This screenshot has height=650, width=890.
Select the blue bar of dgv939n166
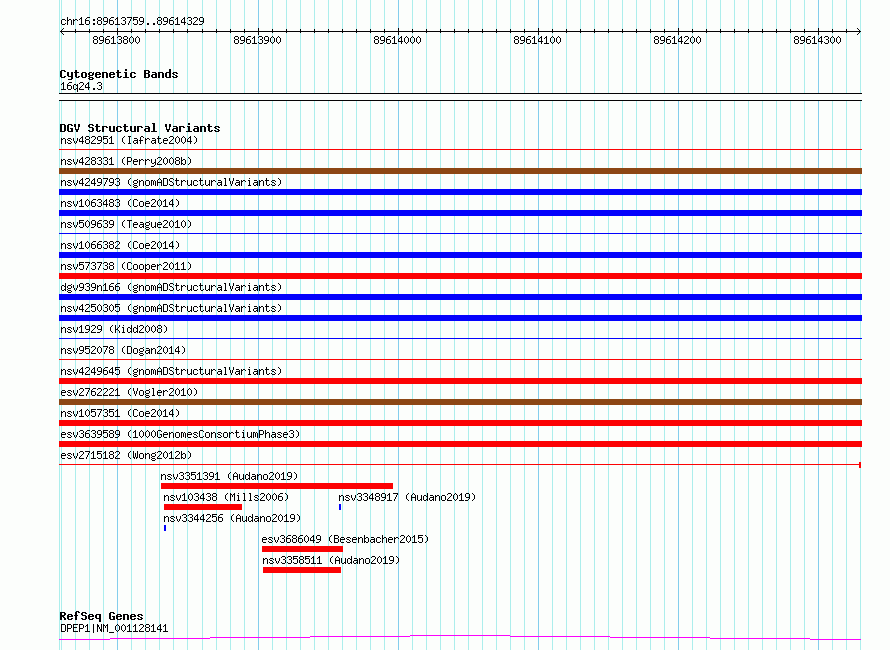[460, 297]
